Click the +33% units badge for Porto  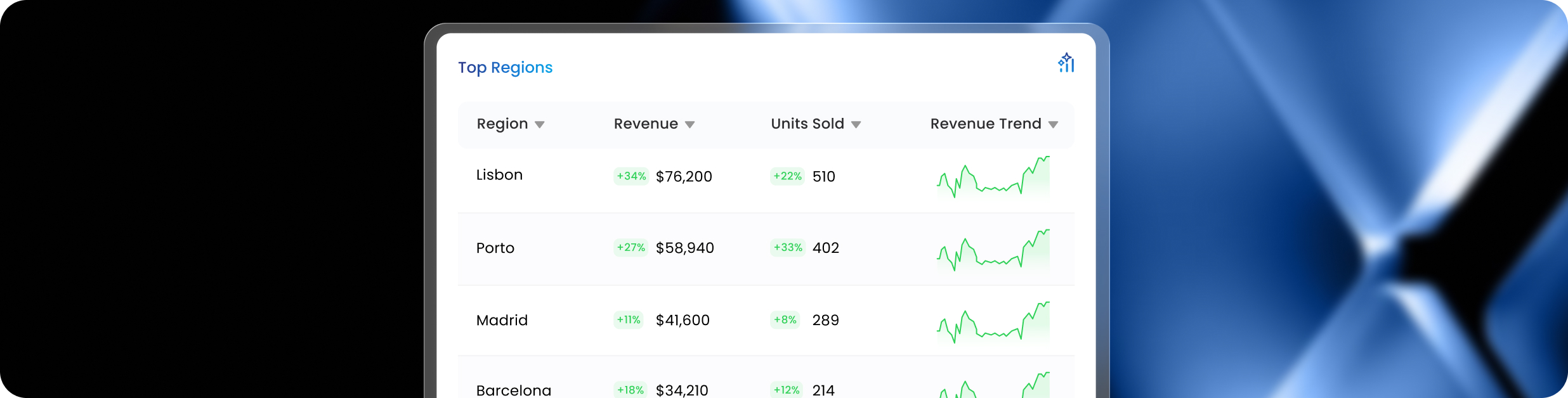(x=788, y=248)
